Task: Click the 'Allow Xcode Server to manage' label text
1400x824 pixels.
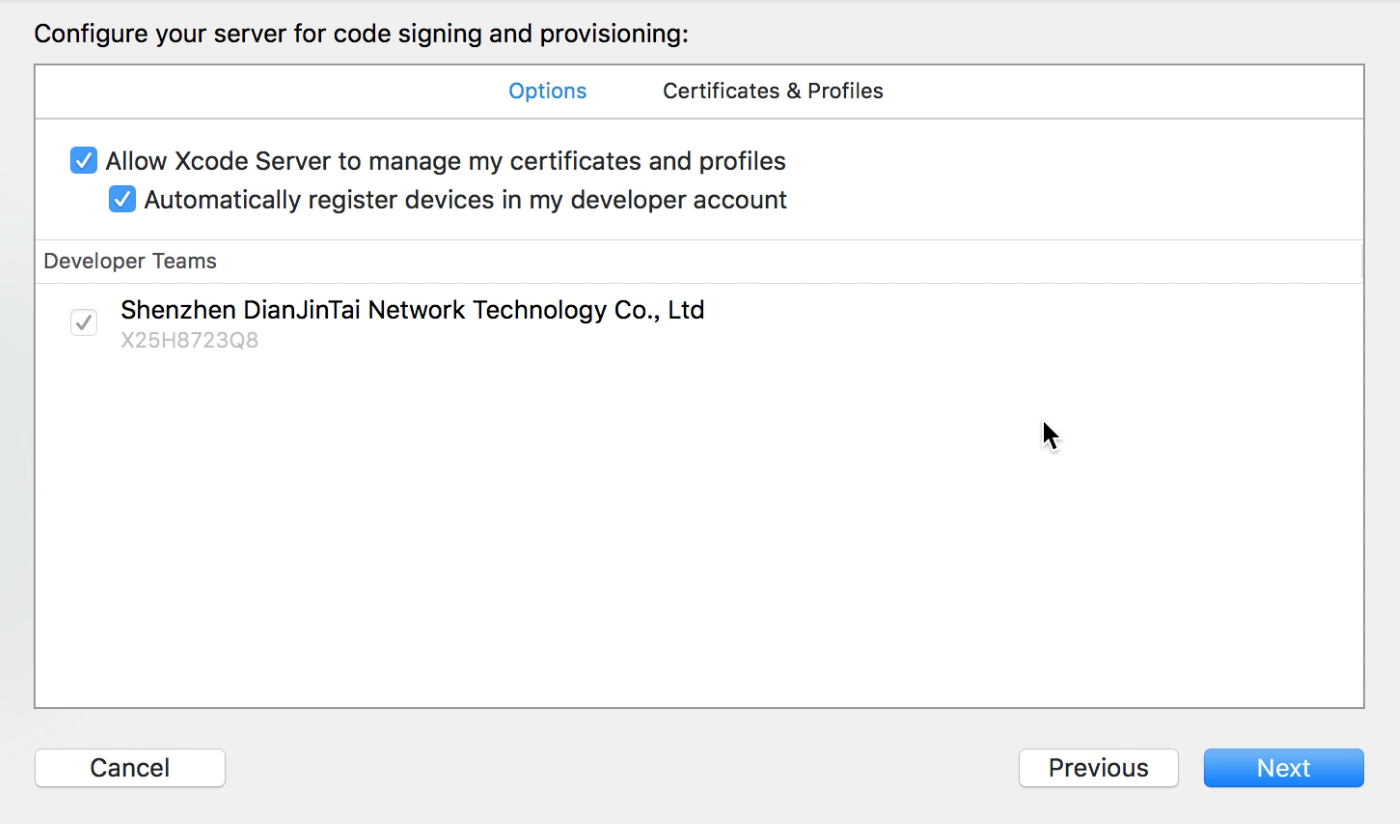Action: tap(445, 161)
